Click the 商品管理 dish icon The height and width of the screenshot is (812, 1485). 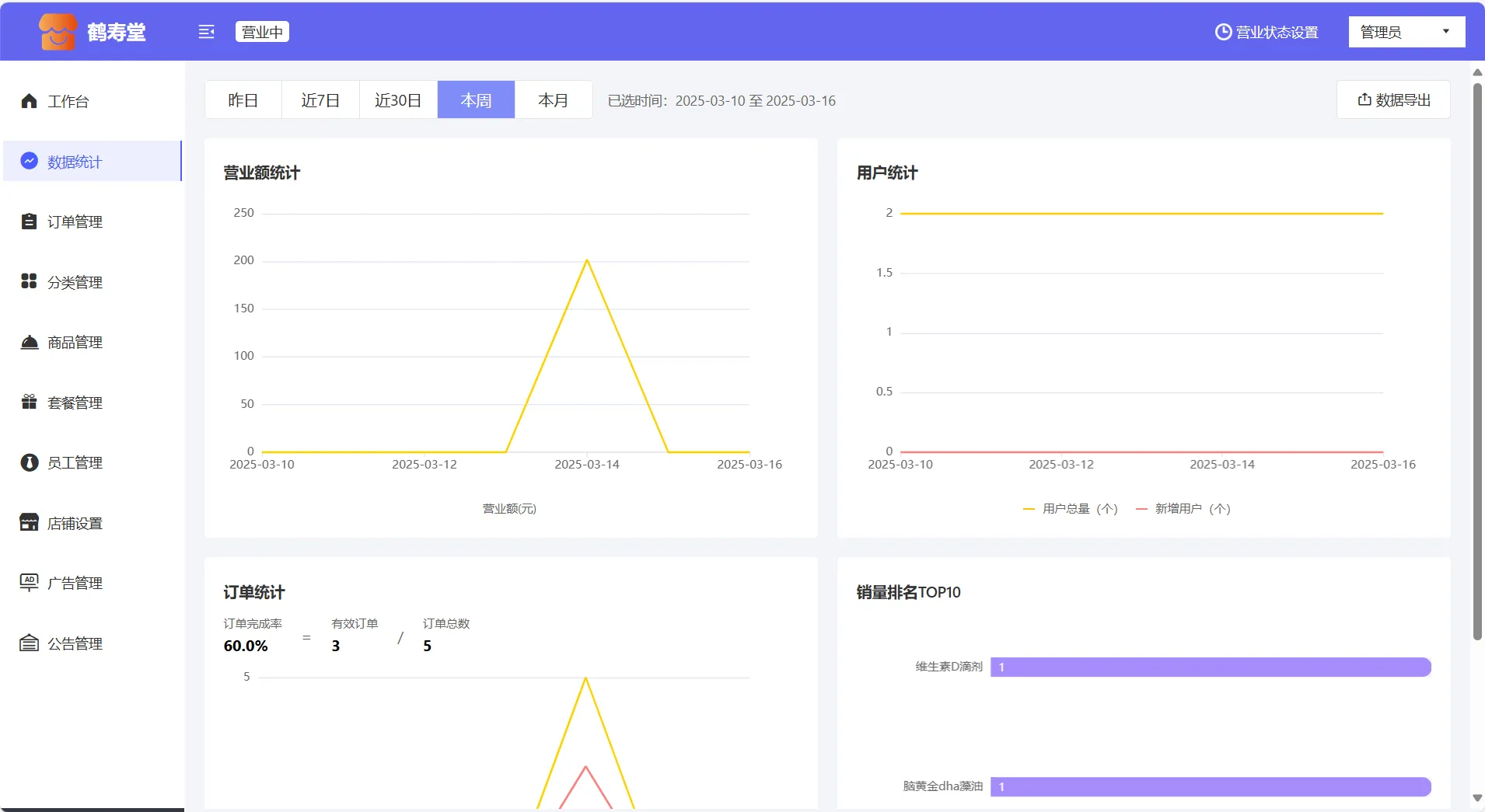pyautogui.click(x=29, y=342)
